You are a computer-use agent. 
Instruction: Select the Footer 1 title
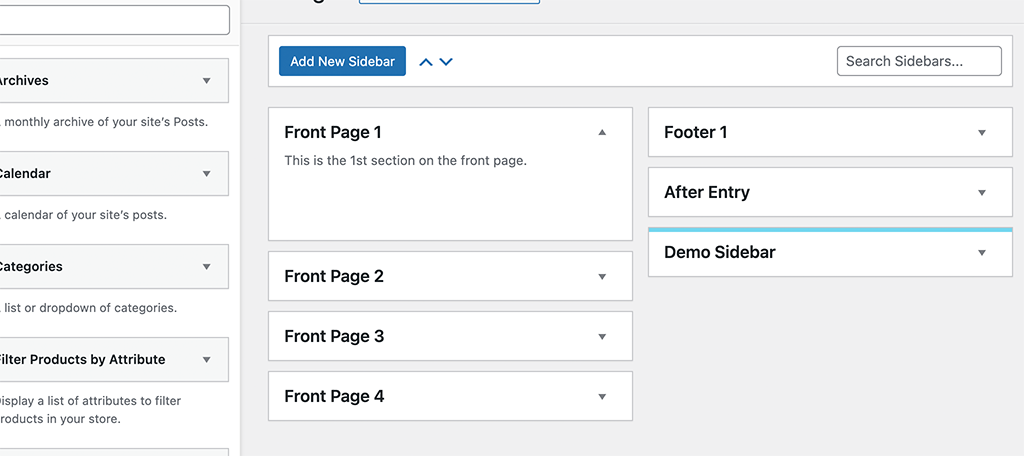click(x=696, y=133)
